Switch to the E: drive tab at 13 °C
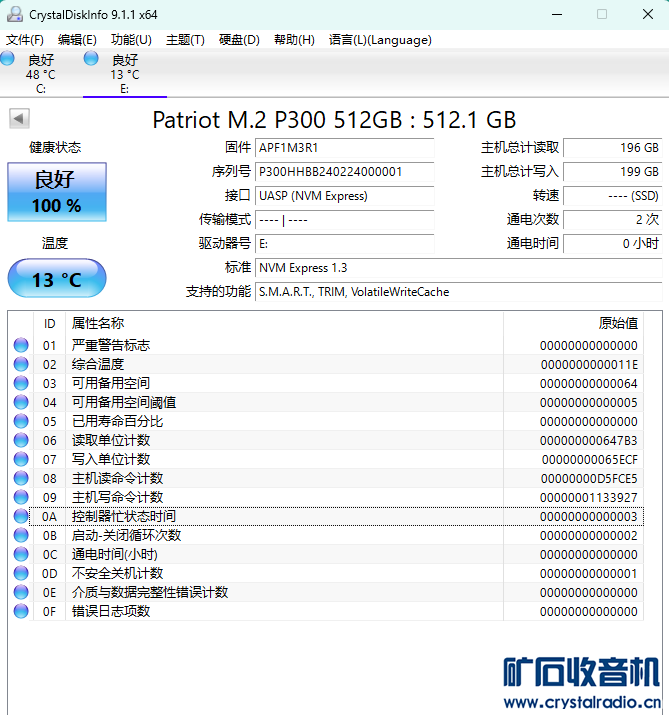Viewport: 669px width, 715px height. point(125,73)
